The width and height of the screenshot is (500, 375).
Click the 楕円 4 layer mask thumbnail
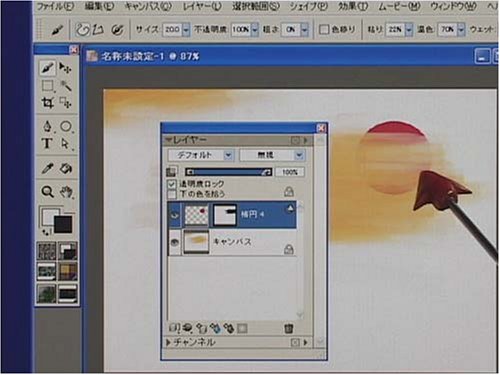[225, 214]
